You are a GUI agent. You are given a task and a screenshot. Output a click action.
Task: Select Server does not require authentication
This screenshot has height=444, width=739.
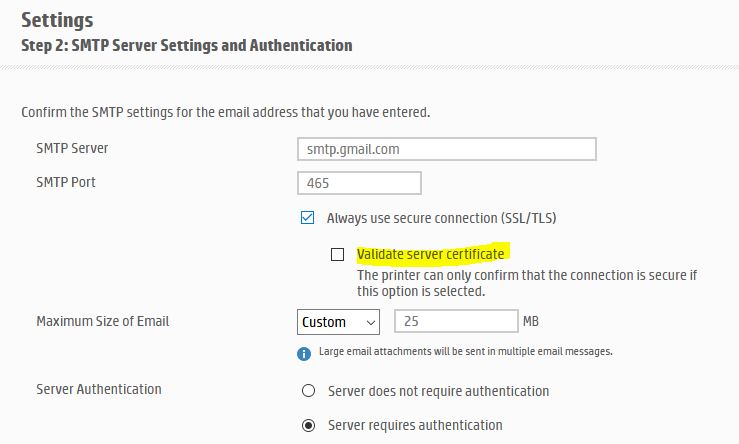pos(308,391)
